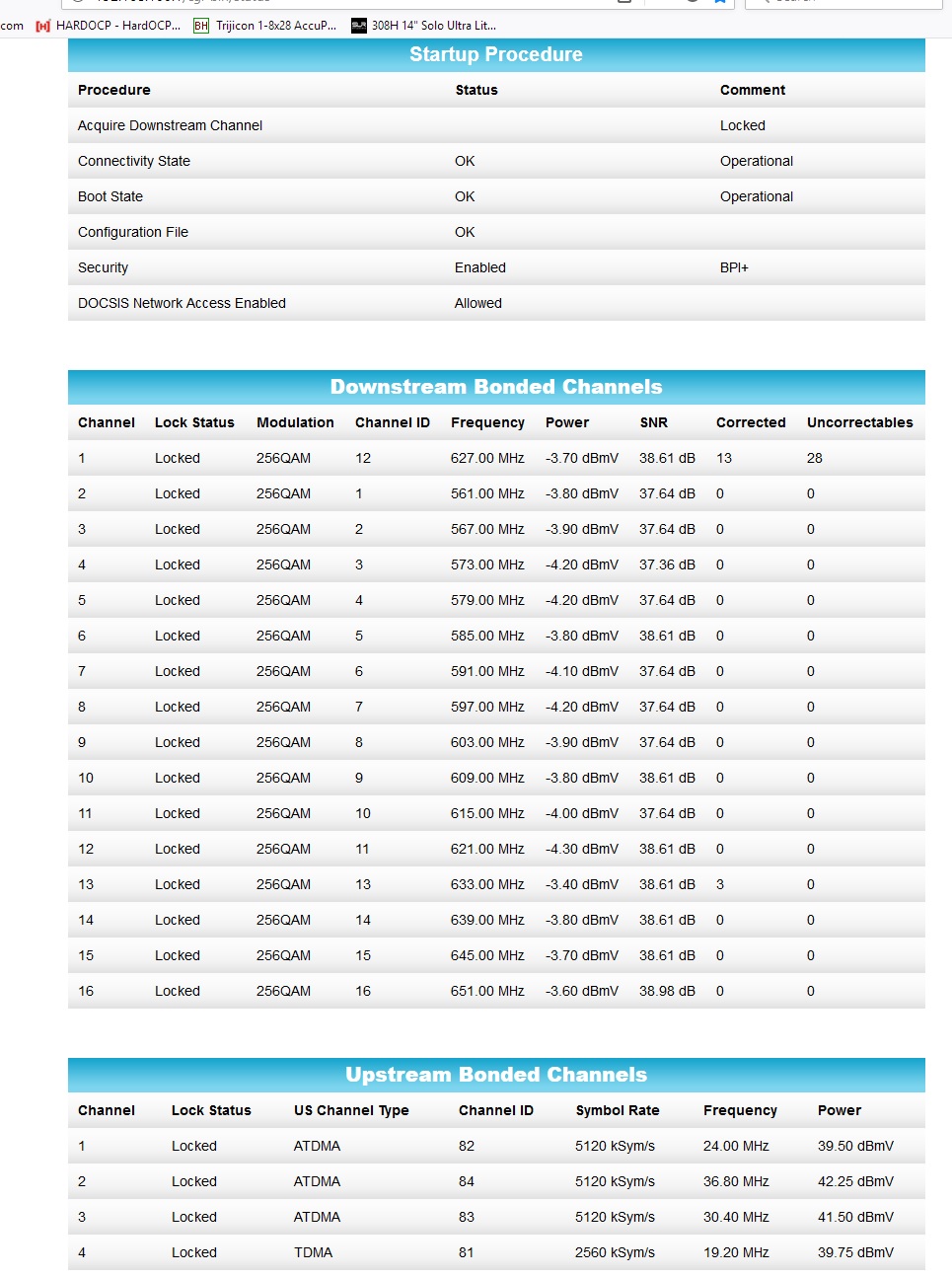Select the 42.25 dBmV upstream power value

tap(855, 1181)
